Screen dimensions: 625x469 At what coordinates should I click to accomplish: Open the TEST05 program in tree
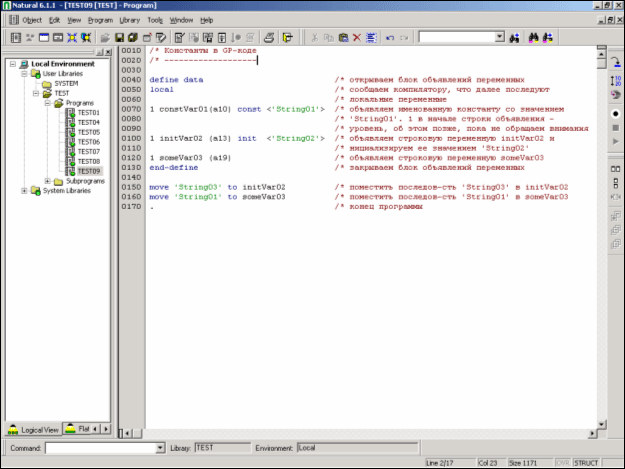coord(88,132)
